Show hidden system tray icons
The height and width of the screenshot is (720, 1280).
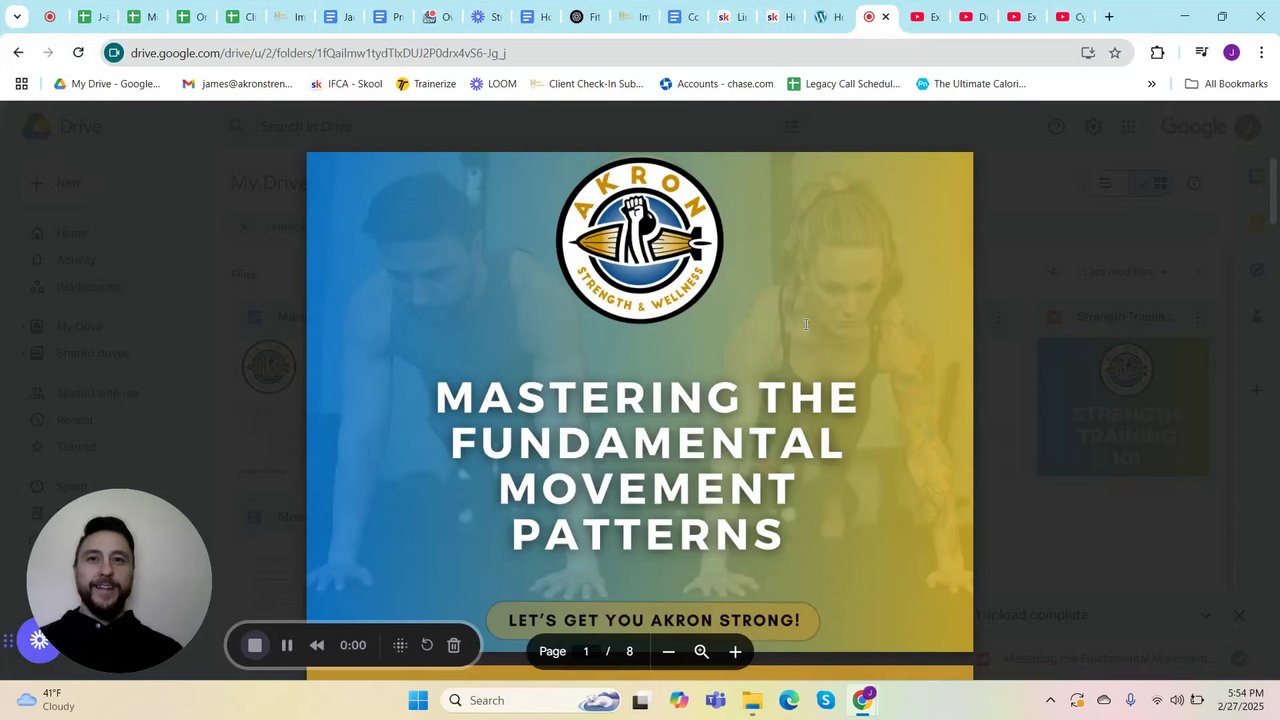pos(1050,700)
